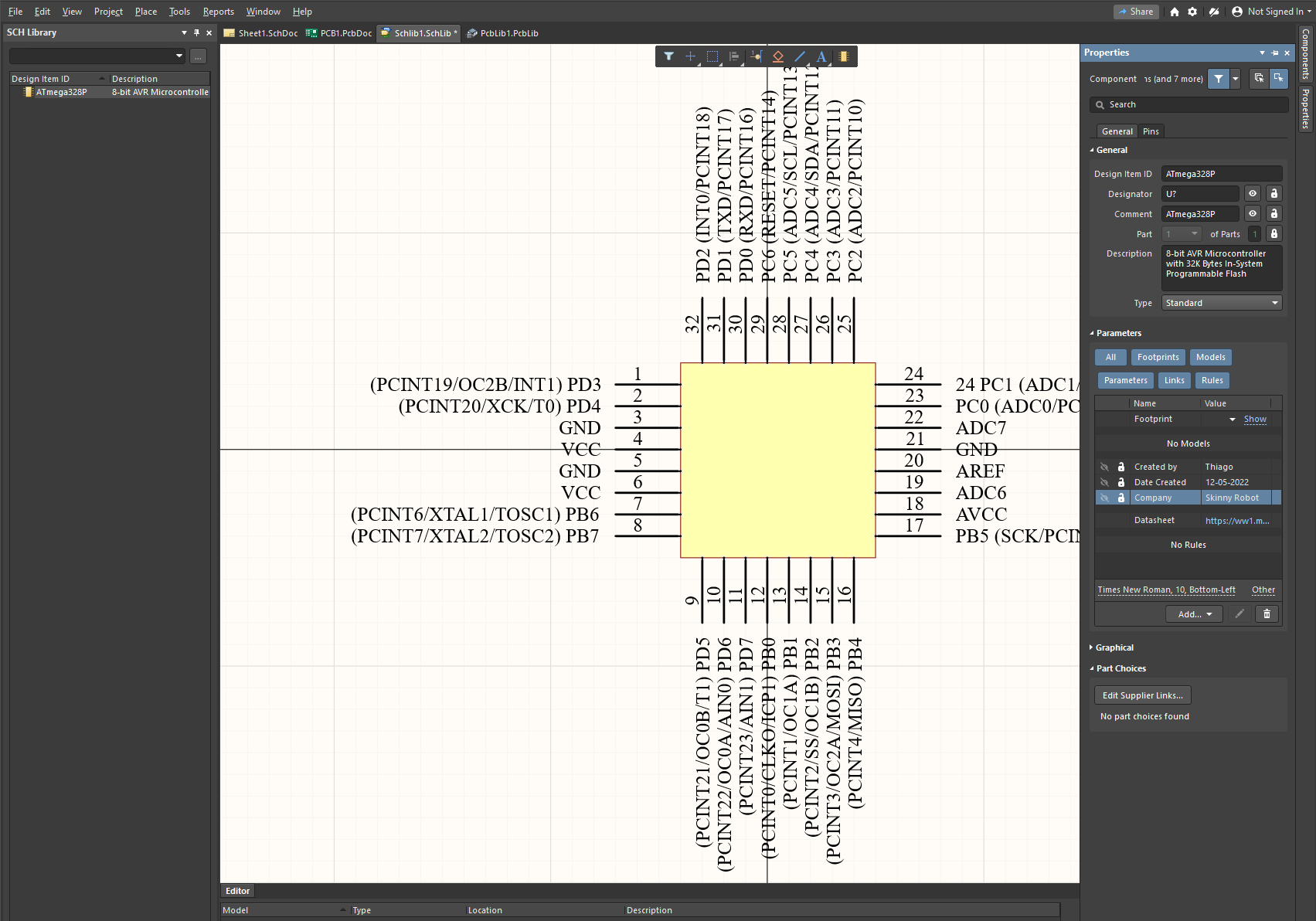Select the Place Text String tool
The width and height of the screenshot is (1316, 921).
821,56
